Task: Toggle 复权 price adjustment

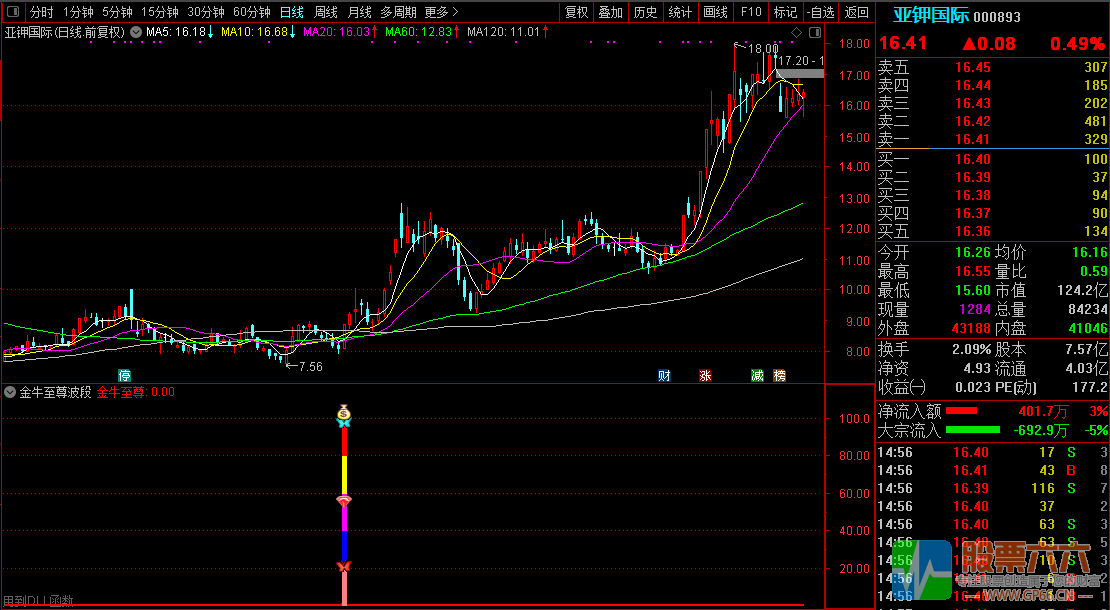Action: (x=577, y=12)
